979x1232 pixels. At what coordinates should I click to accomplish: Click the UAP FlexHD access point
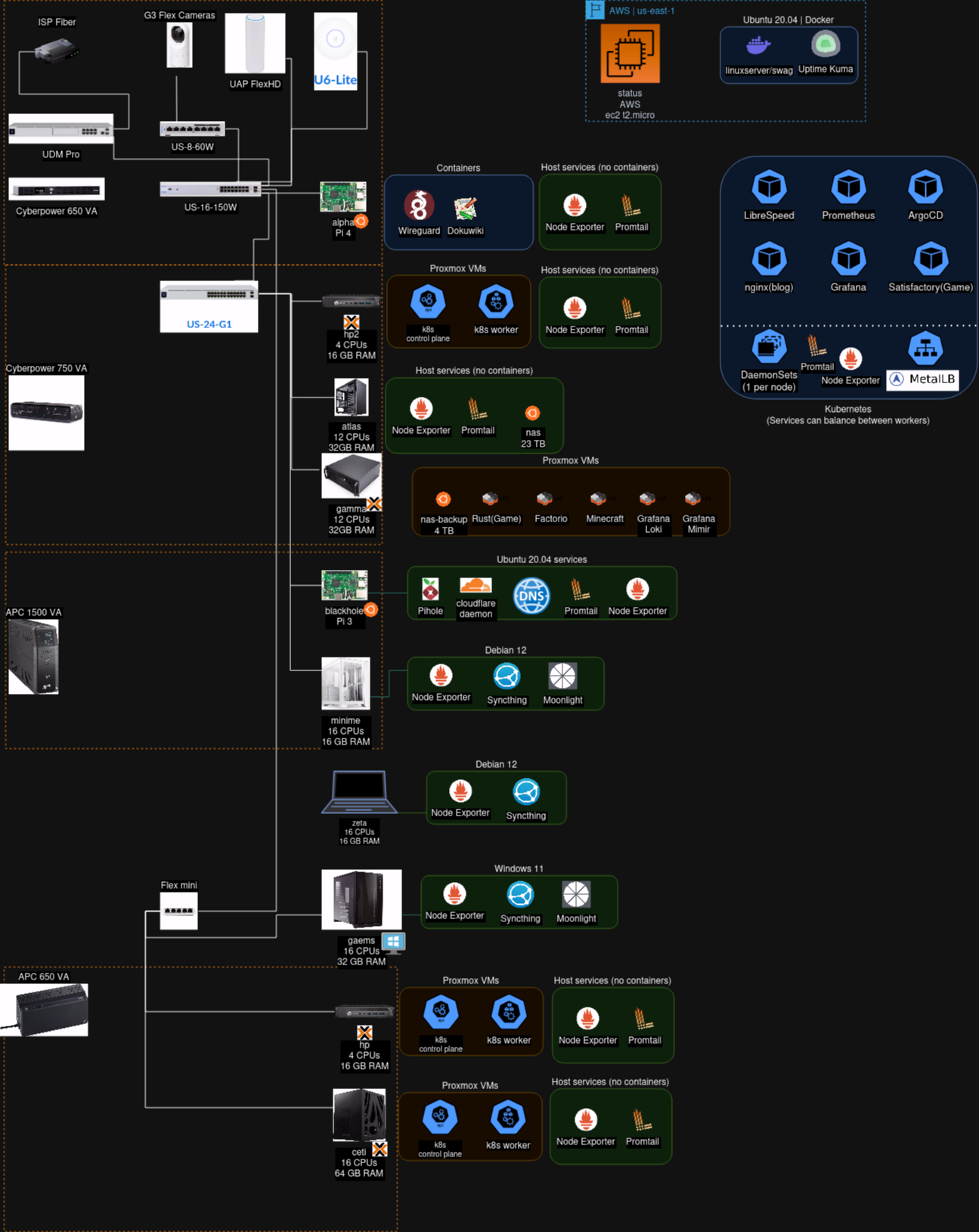(x=255, y=43)
